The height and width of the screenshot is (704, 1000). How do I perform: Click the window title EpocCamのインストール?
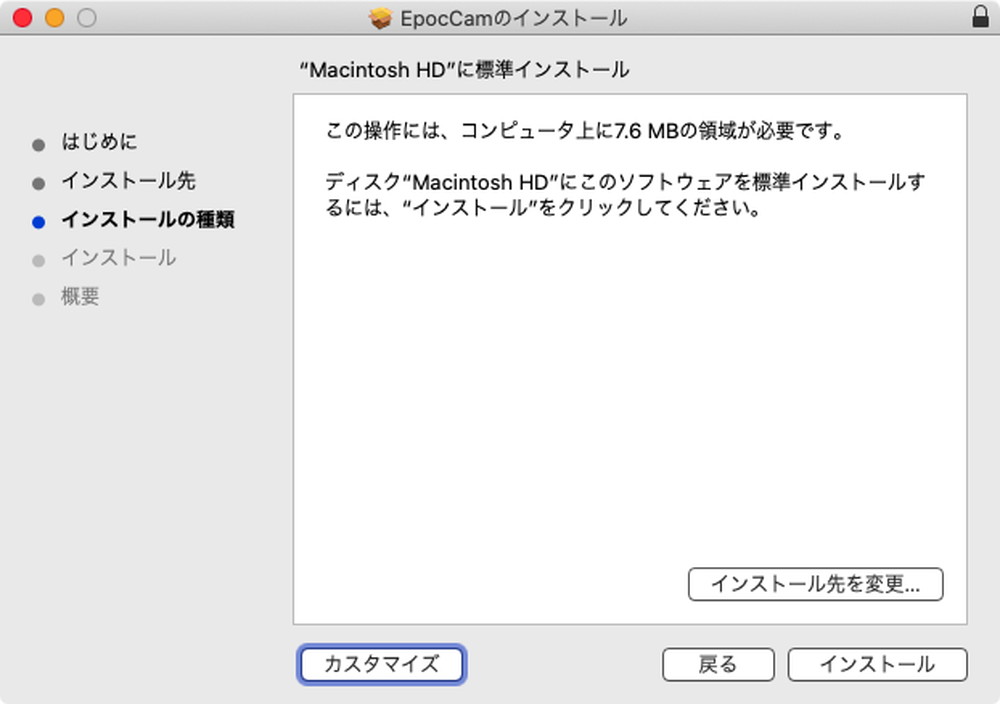513,18
